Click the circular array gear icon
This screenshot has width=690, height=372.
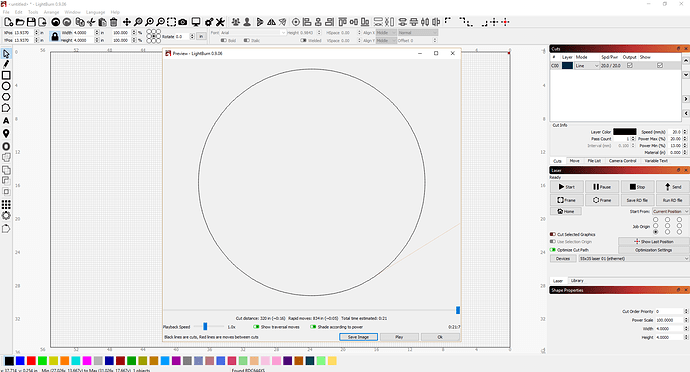click(6, 216)
